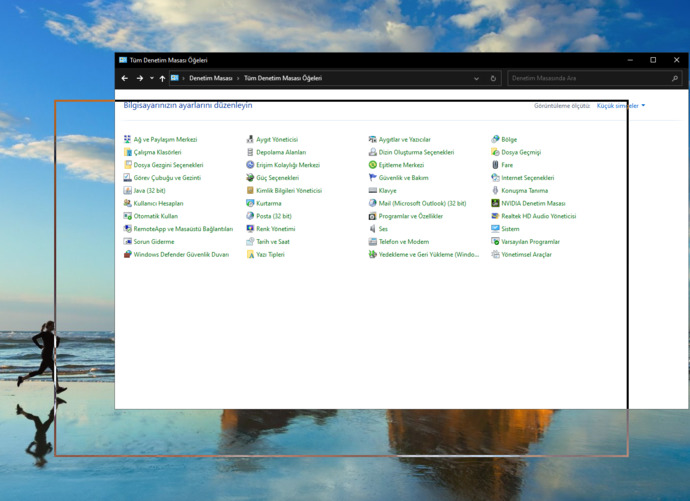The image size is (690, 501).
Task: Expand chevron after Denetim Masası breadcrumb
Action: [x=238, y=78]
